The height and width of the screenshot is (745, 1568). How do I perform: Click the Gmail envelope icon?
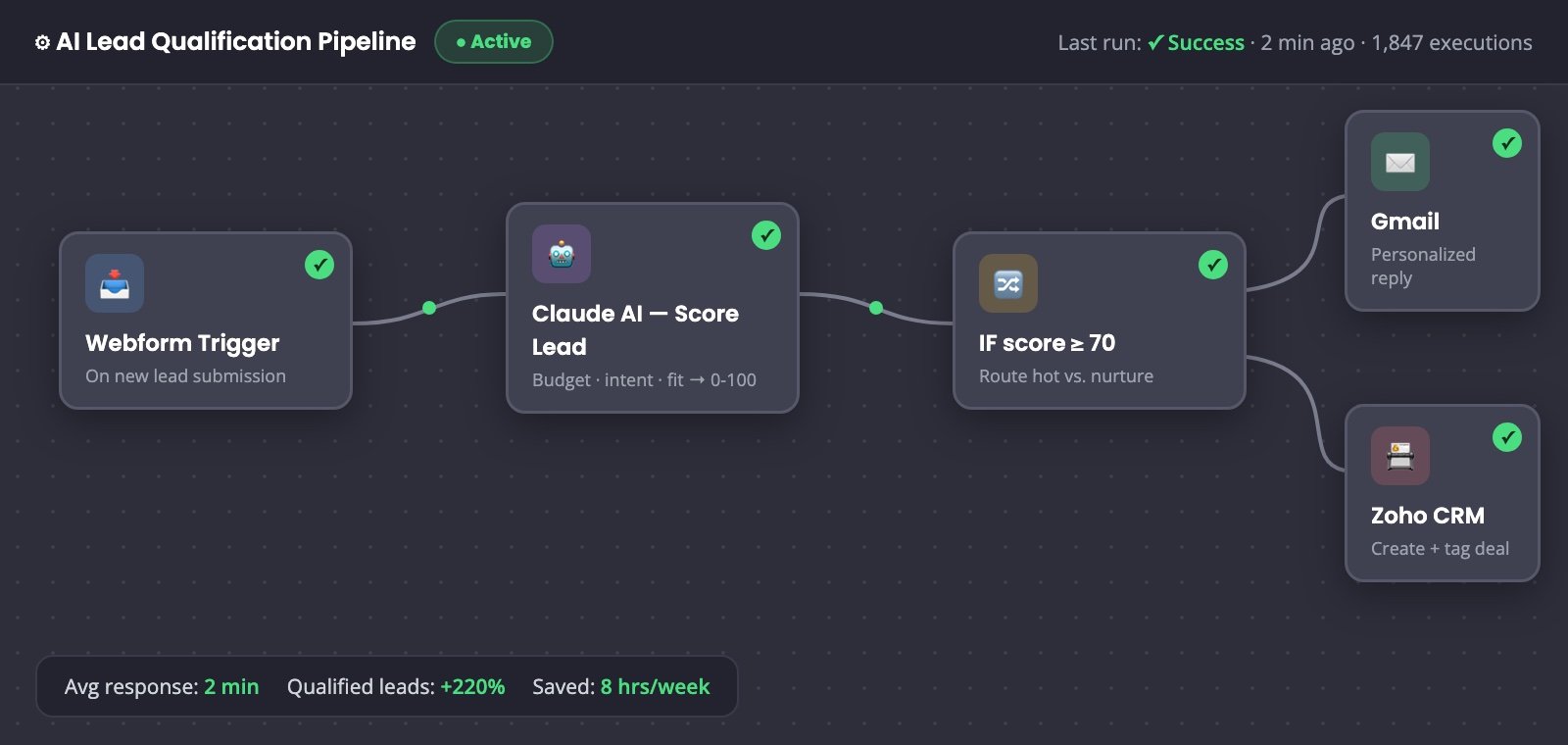click(1400, 162)
